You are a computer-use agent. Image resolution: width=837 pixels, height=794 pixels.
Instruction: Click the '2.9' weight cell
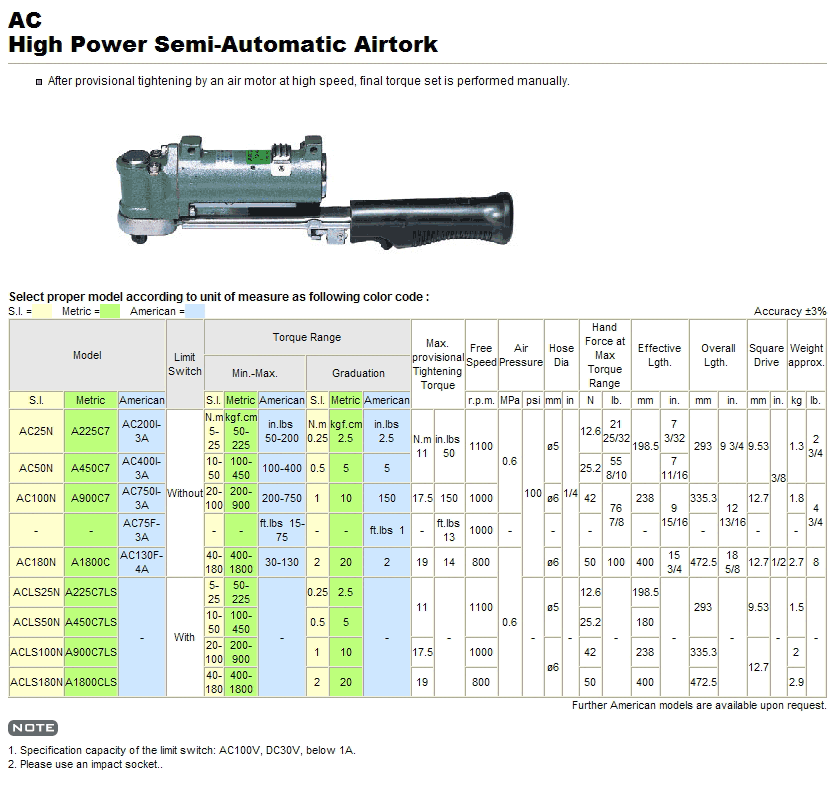coord(796,682)
